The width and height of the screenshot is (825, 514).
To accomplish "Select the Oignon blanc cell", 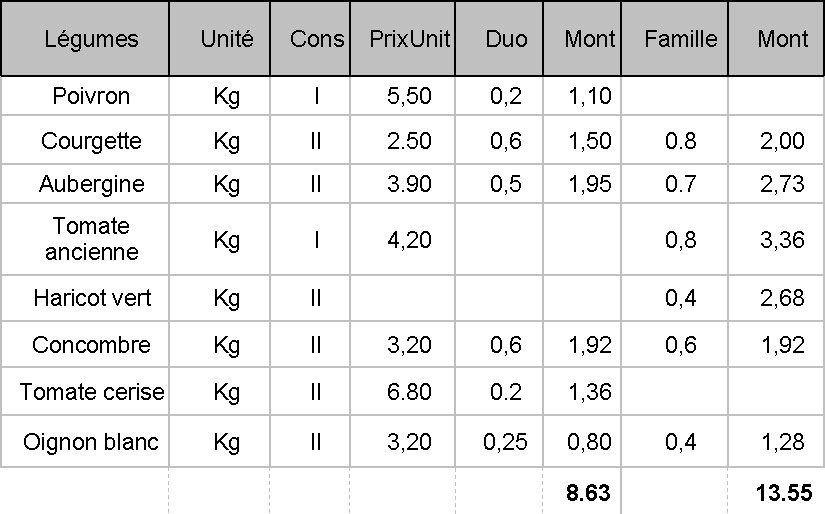I will pyautogui.click(x=91, y=442).
